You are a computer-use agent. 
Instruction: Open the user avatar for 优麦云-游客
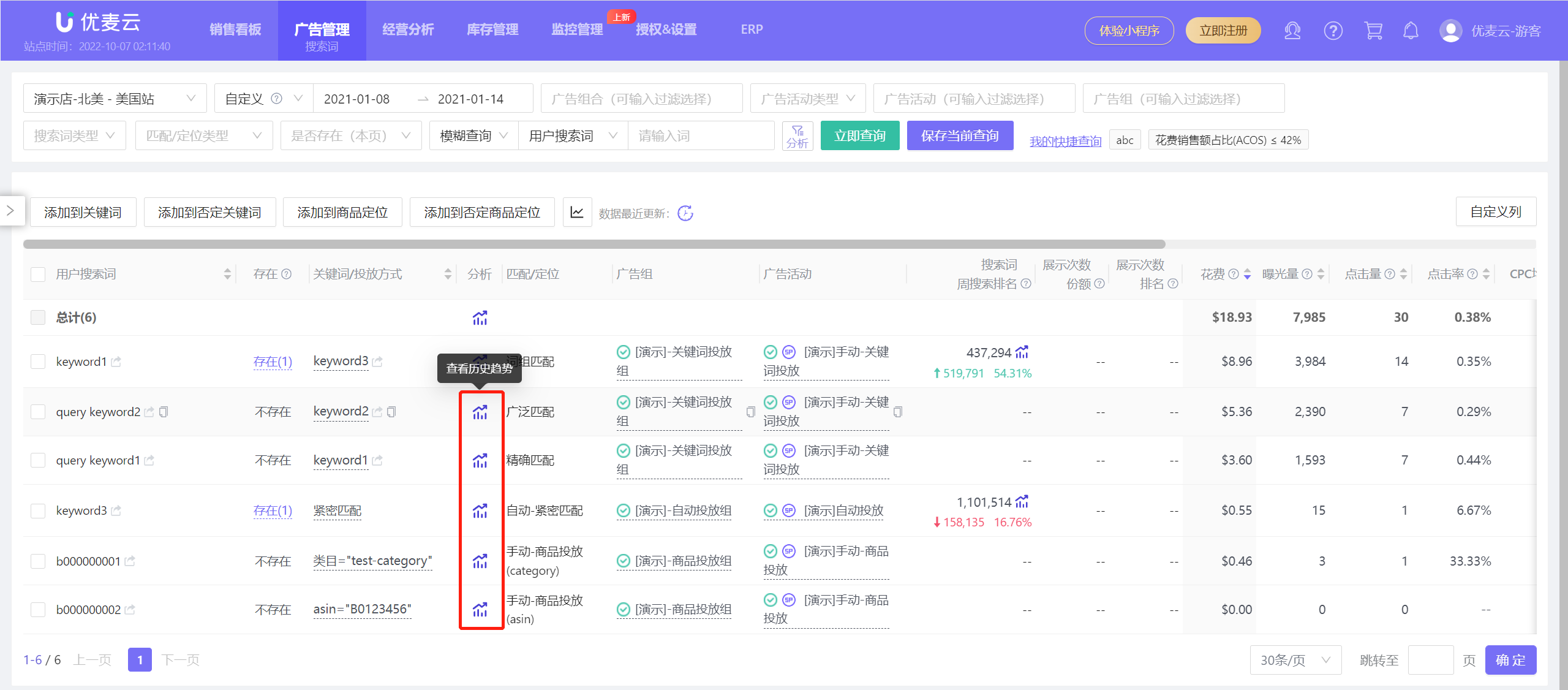pyautogui.click(x=1450, y=31)
